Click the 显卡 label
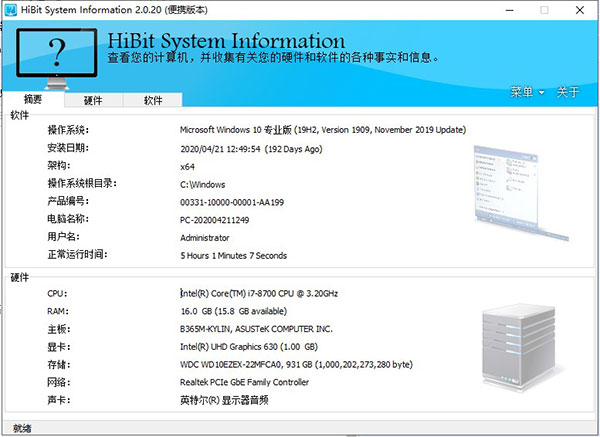 [59, 347]
